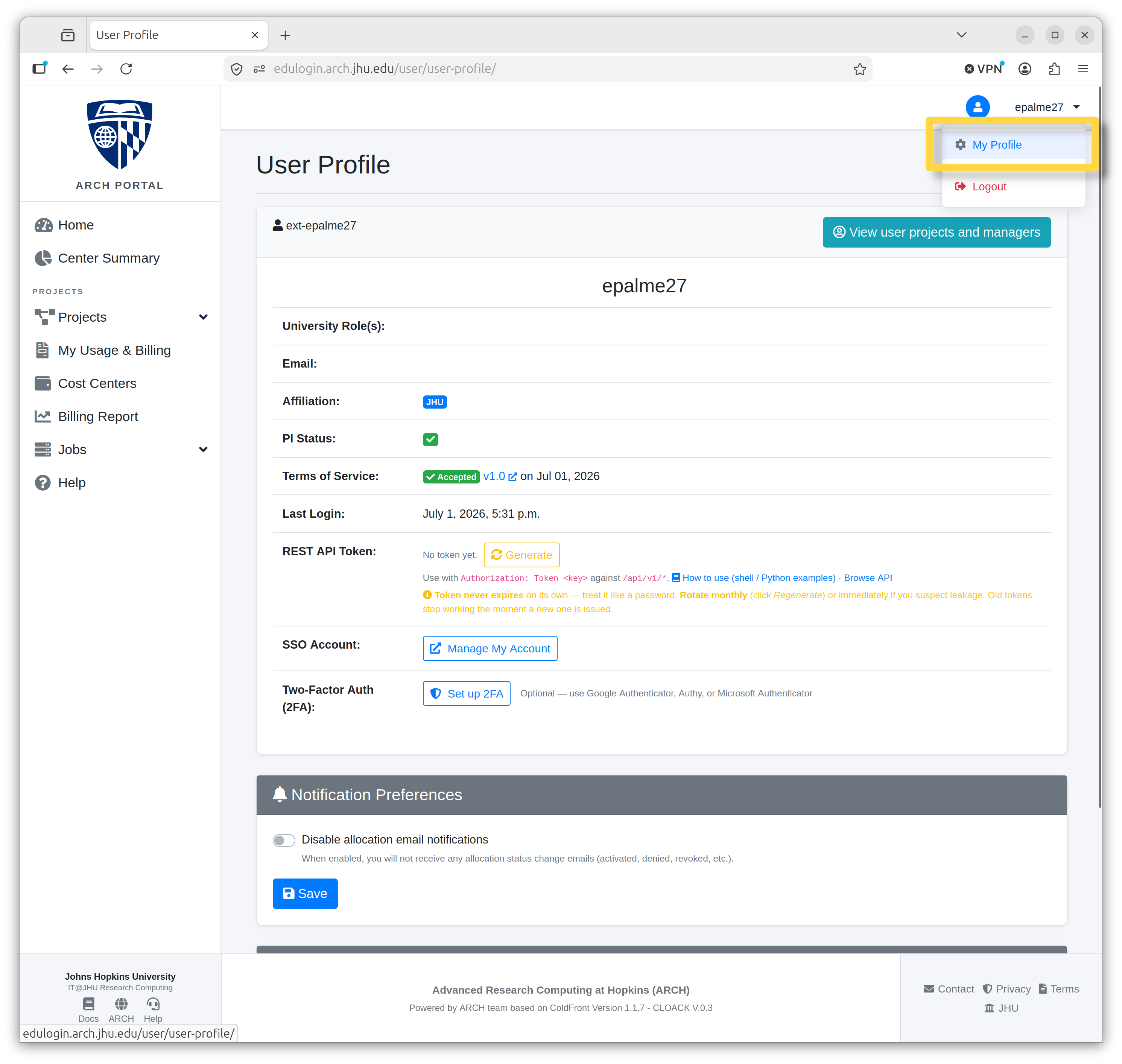Collapse the epalme27 user dropdown
This screenshot has width=1122, height=1064.
click(1046, 107)
